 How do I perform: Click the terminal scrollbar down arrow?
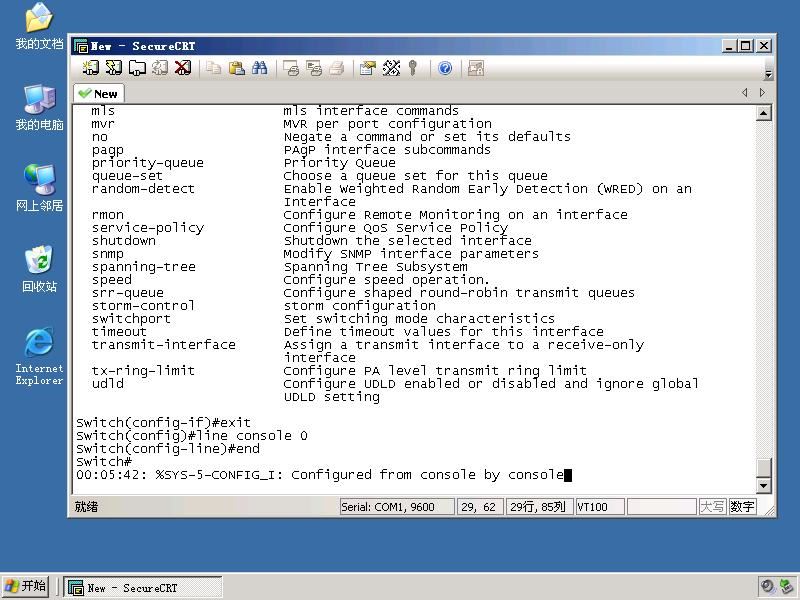[763, 485]
